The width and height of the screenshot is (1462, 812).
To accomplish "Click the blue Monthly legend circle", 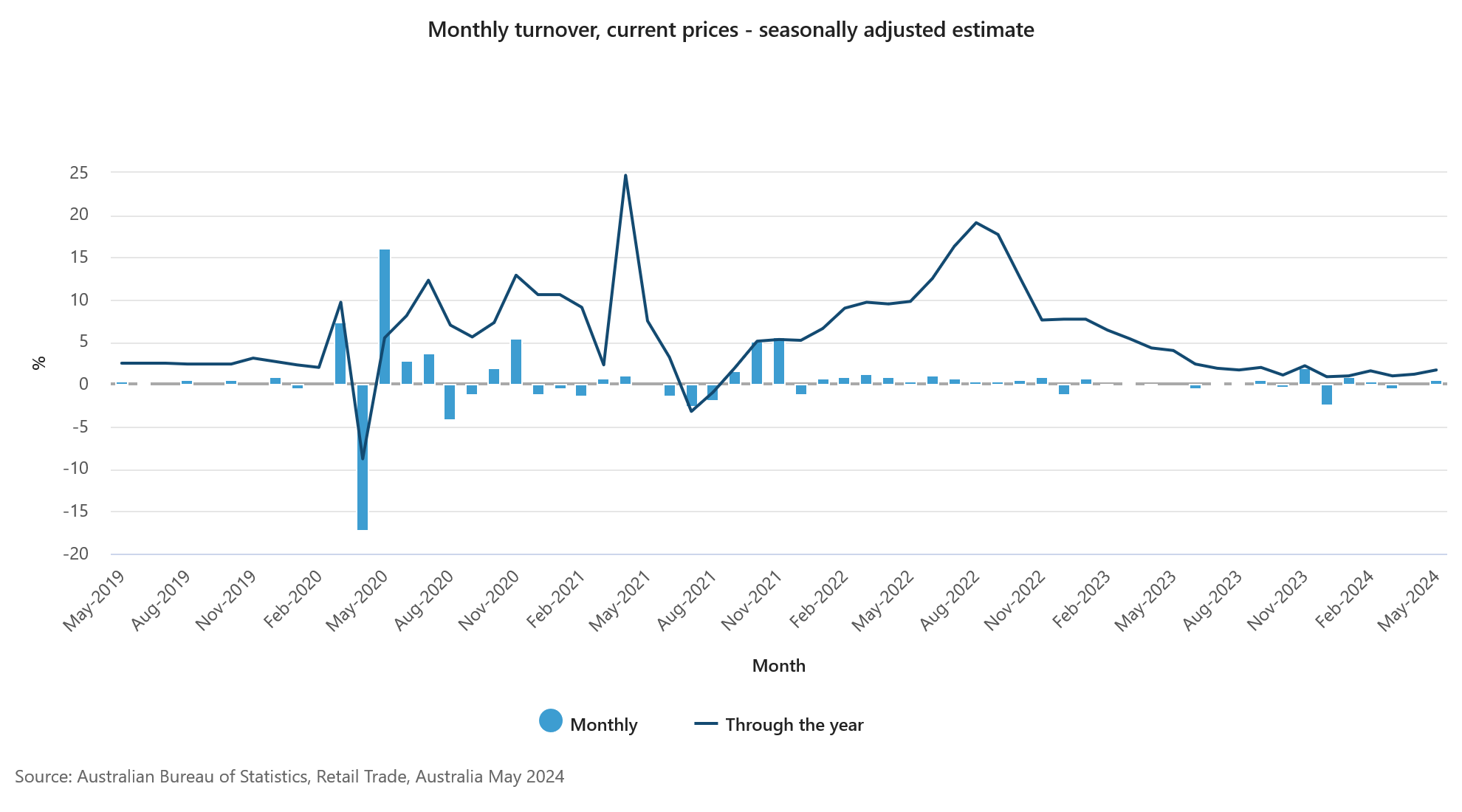I will [551, 721].
